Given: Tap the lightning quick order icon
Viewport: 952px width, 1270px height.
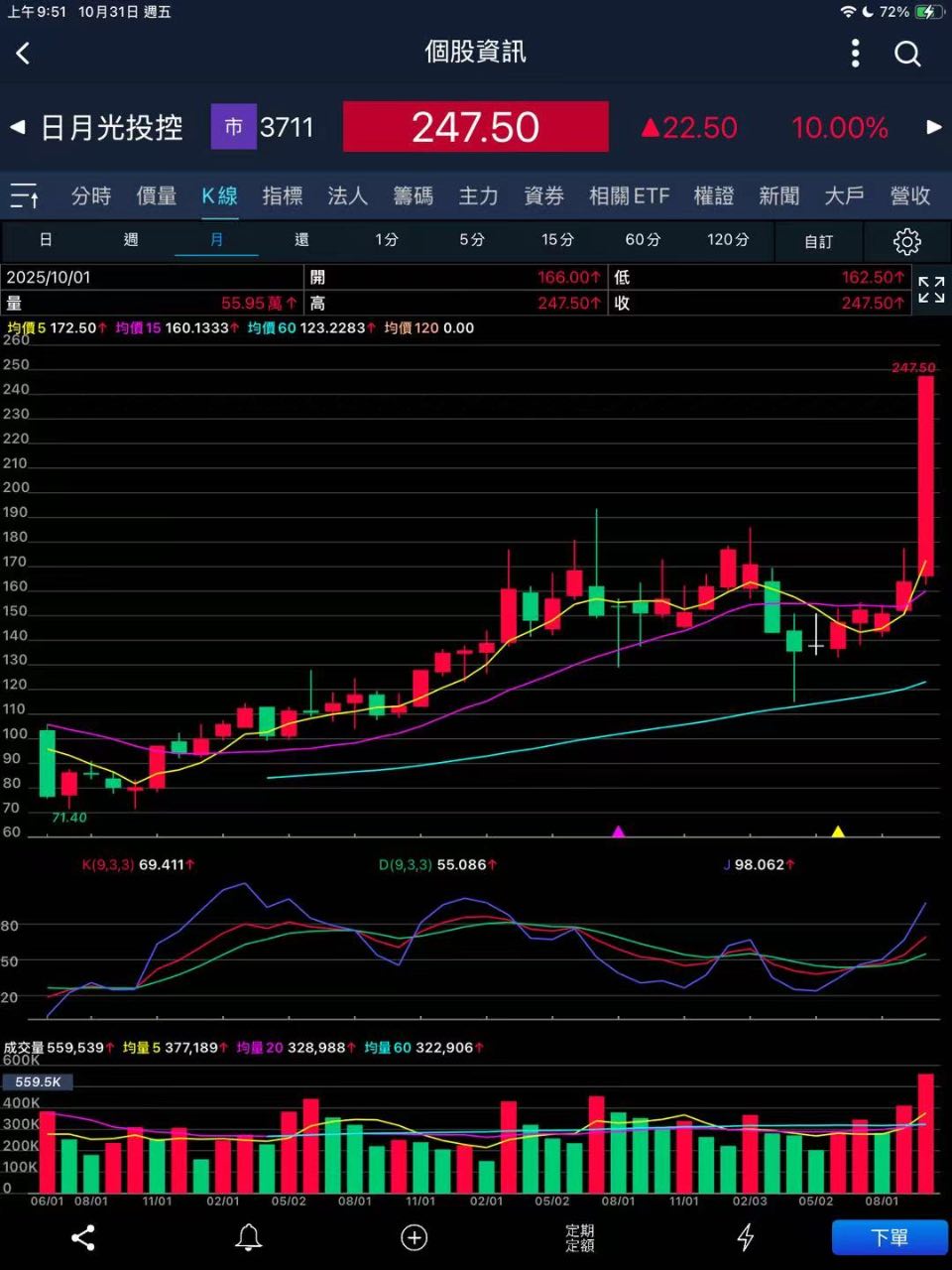Looking at the screenshot, I should click(745, 1237).
